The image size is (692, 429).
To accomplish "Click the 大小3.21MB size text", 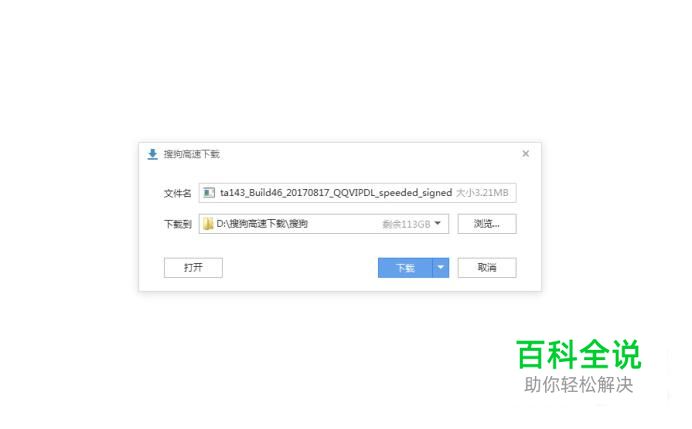I will (482, 193).
